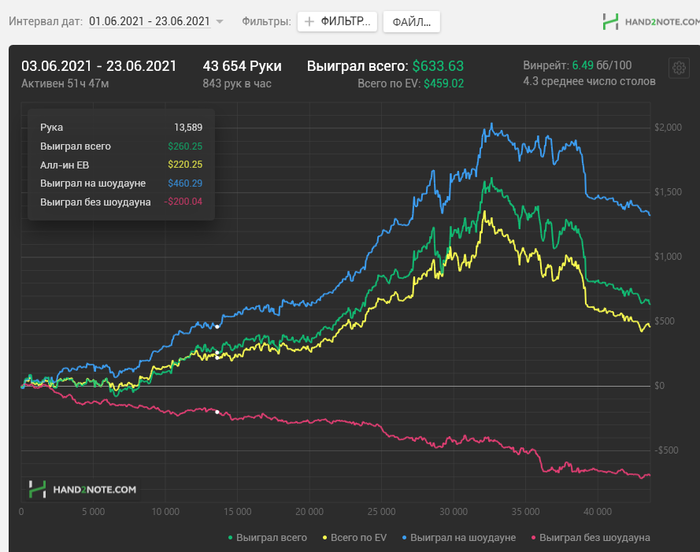Toggle the Всего по EV legend series

pos(354,538)
